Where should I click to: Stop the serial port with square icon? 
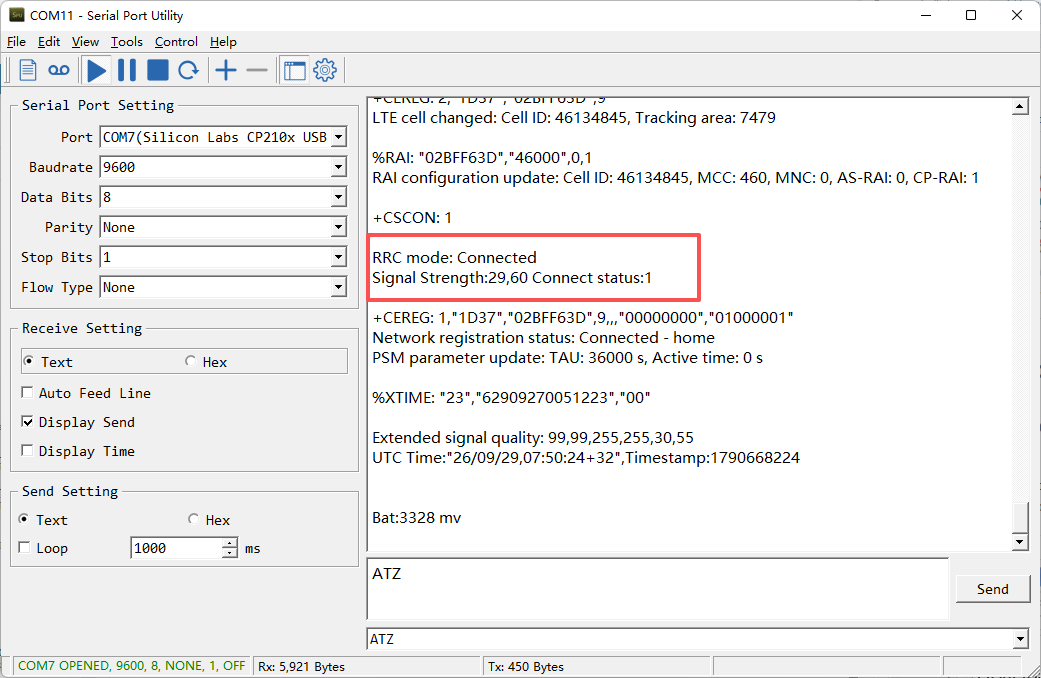click(x=157, y=70)
